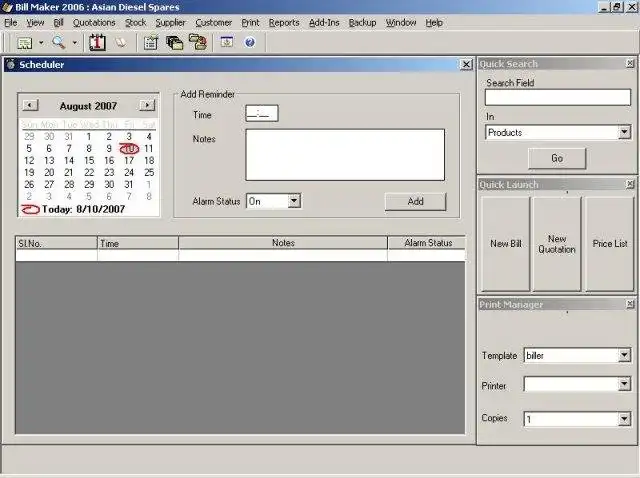The image size is (640, 478).
Task: Open the Add-Ins menu
Action: (324, 23)
